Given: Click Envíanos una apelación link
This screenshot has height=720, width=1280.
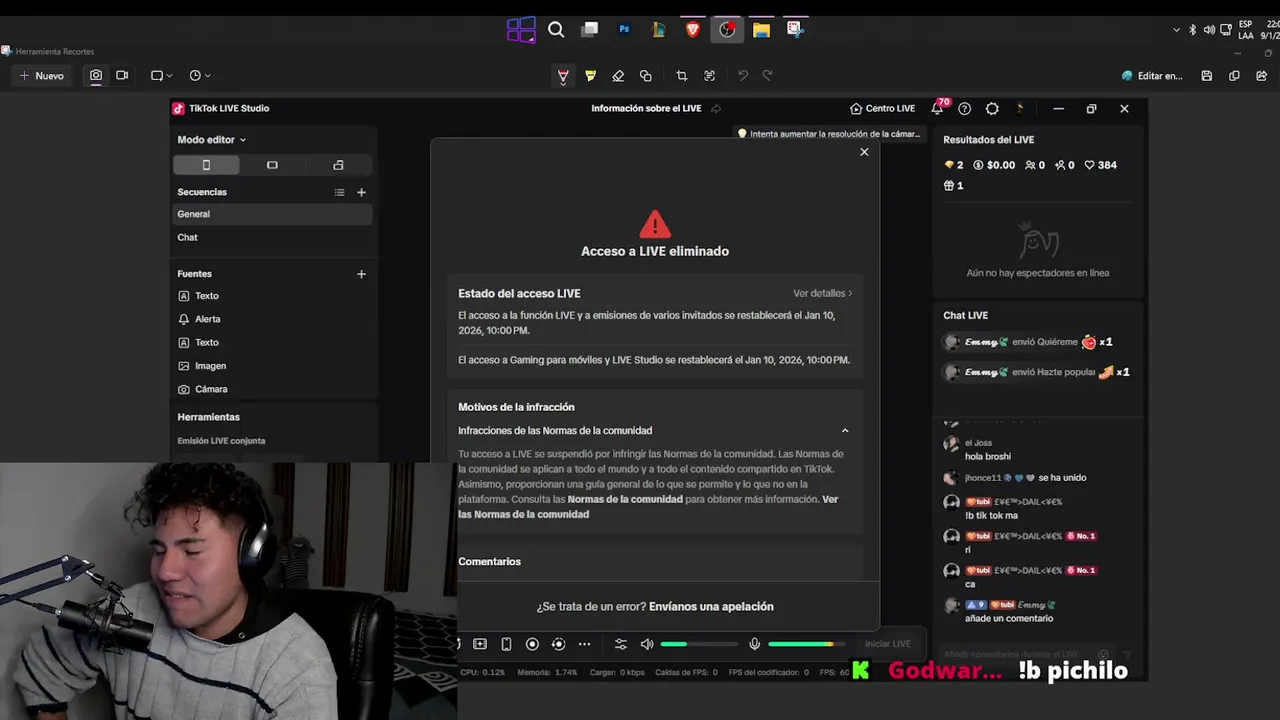Looking at the screenshot, I should (711, 607).
